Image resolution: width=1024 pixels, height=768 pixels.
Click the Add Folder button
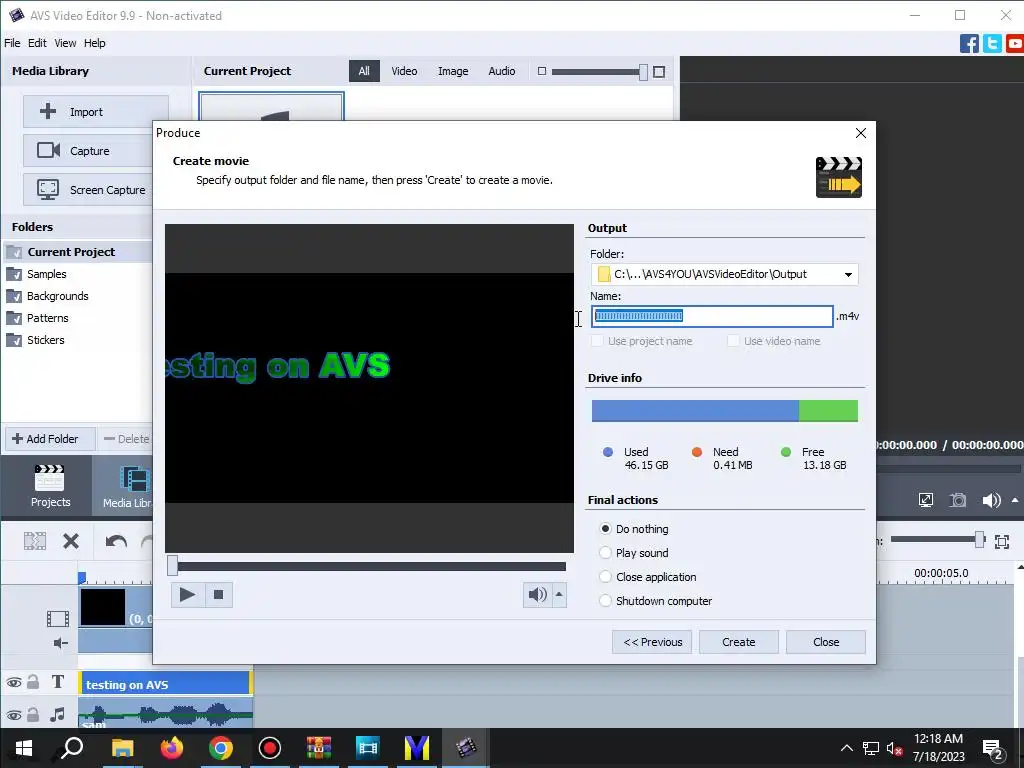click(50, 439)
